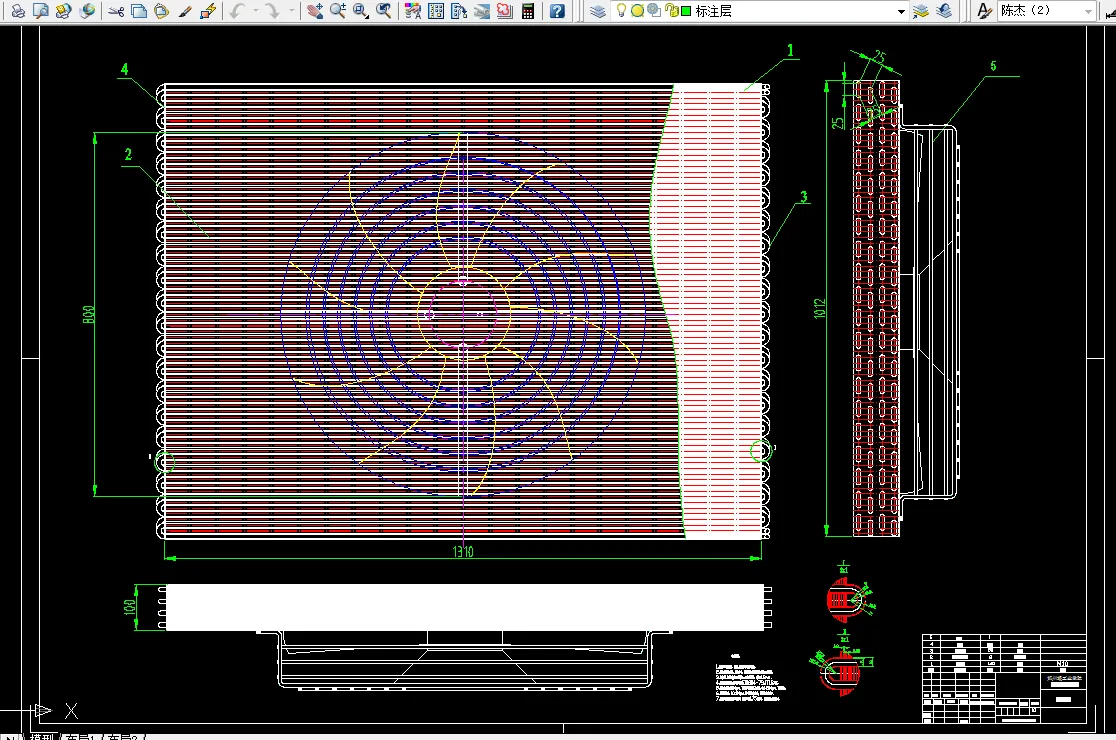The width and height of the screenshot is (1116, 740).
Task: Select the Match Properties brush tool
Action: [x=185, y=11]
